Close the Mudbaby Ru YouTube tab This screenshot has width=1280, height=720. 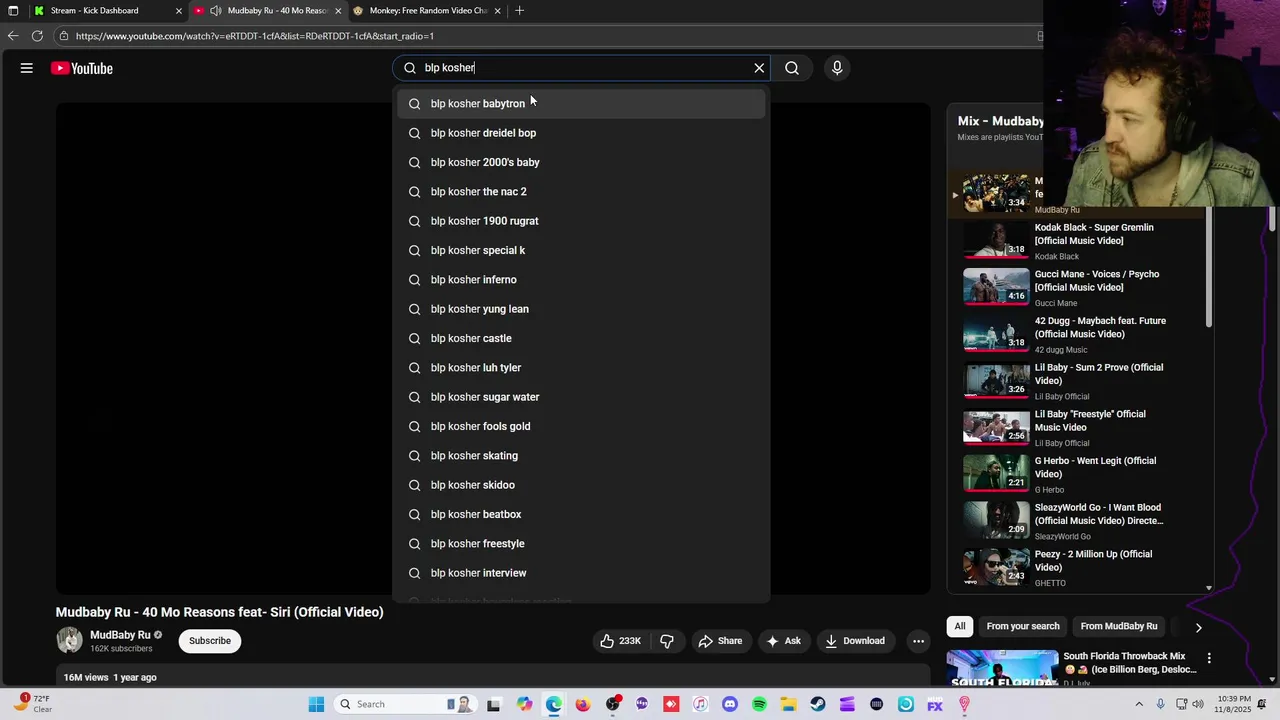coord(338,11)
